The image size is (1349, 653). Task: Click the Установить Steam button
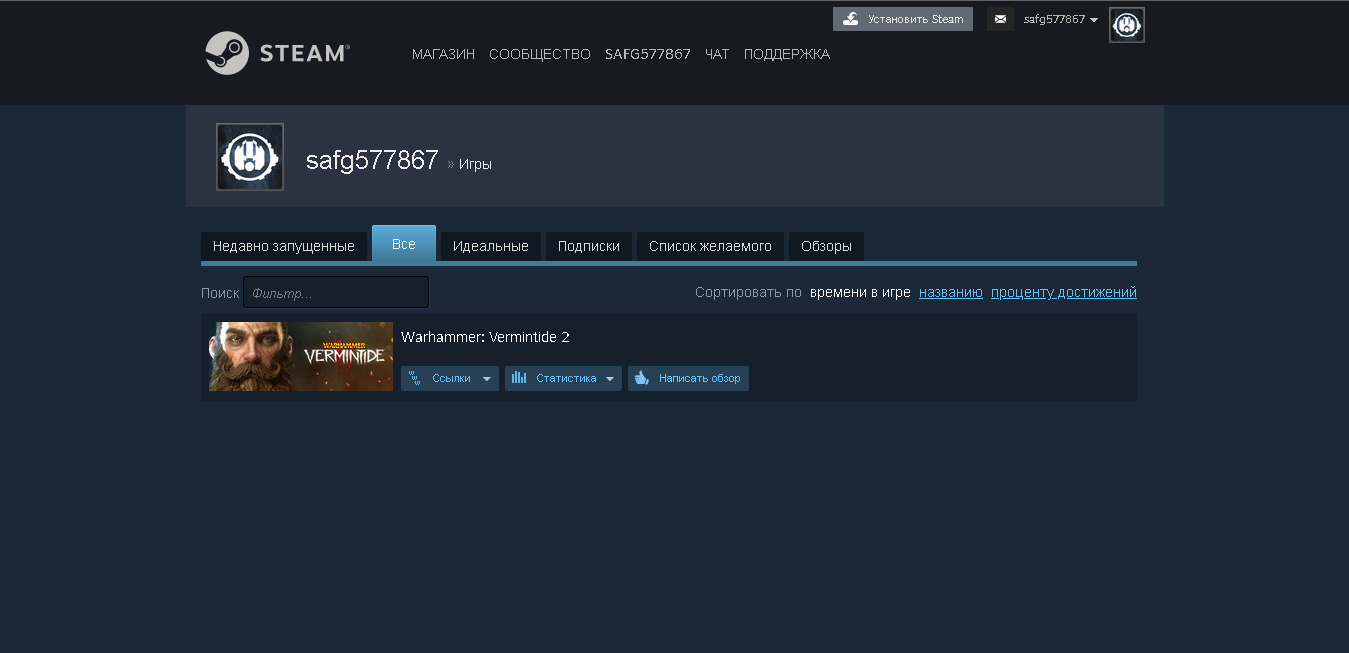(903, 19)
